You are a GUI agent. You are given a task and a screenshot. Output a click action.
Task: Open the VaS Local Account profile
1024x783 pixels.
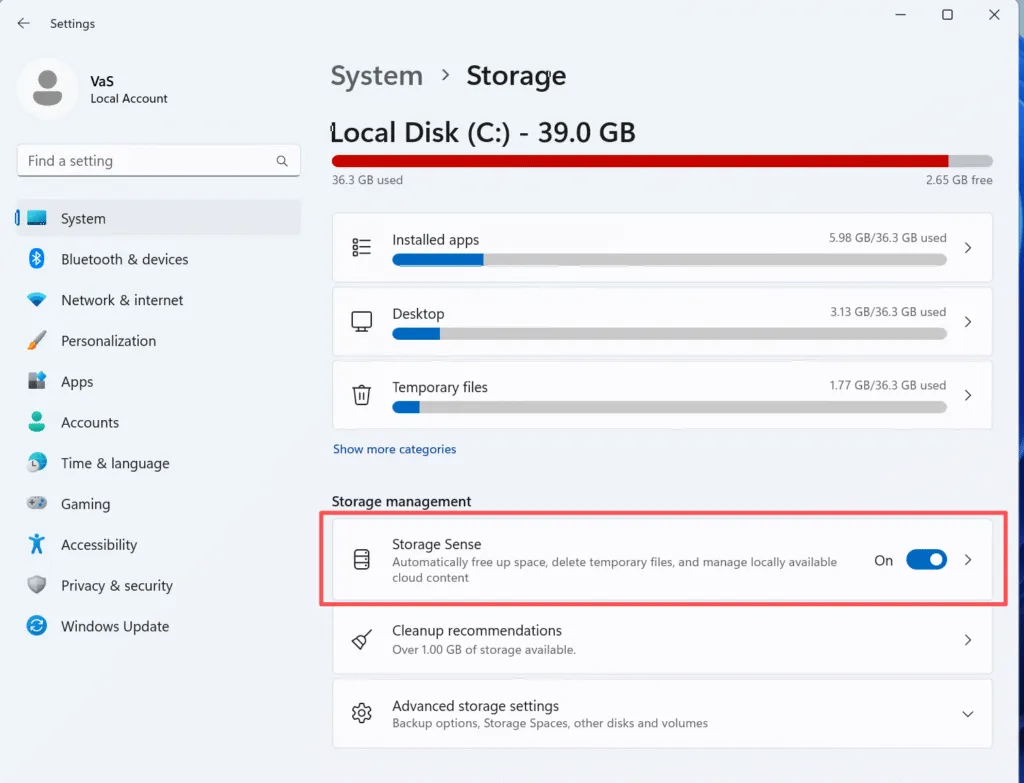(95, 88)
